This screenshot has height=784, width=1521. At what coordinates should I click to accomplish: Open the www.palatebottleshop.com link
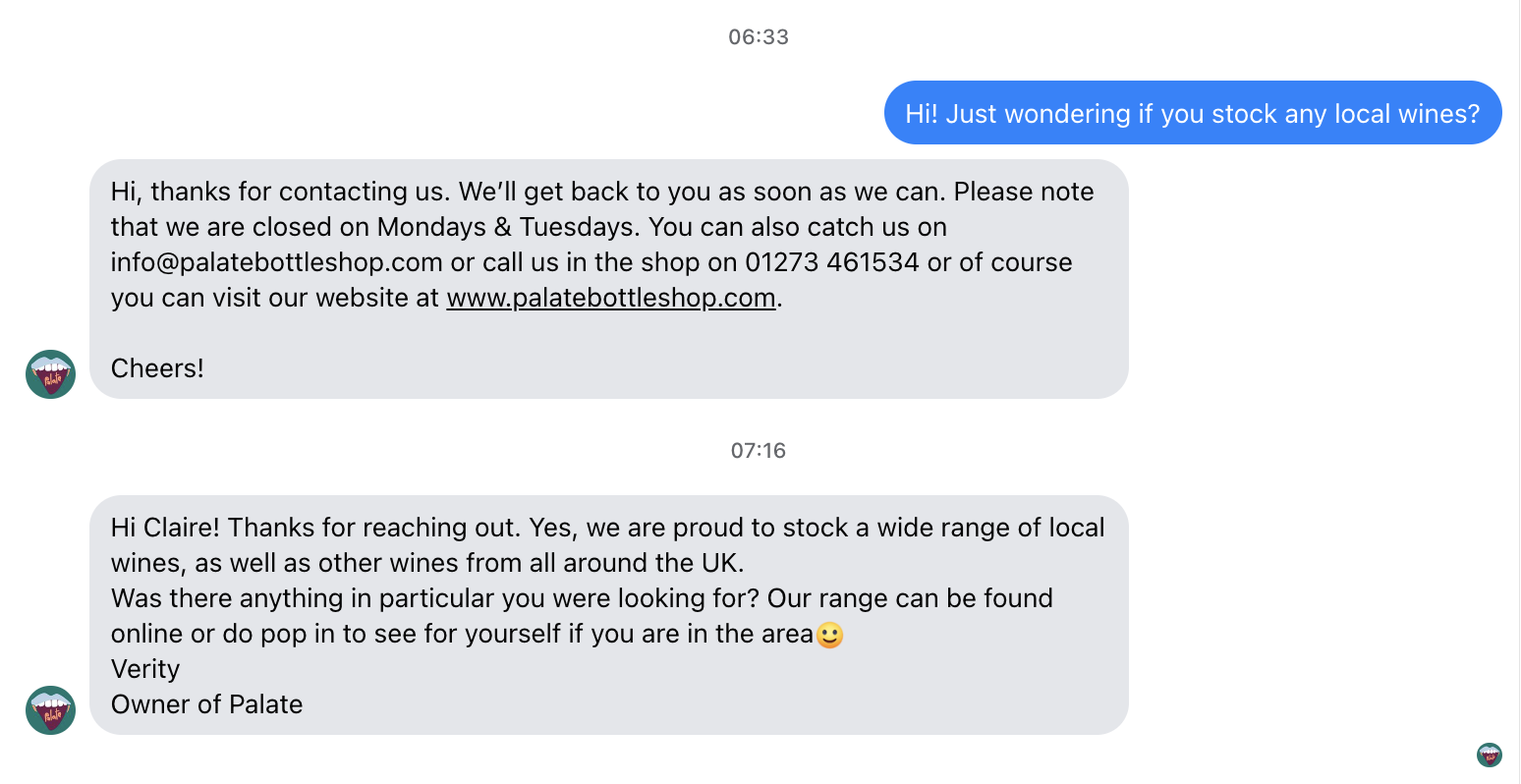click(x=611, y=298)
